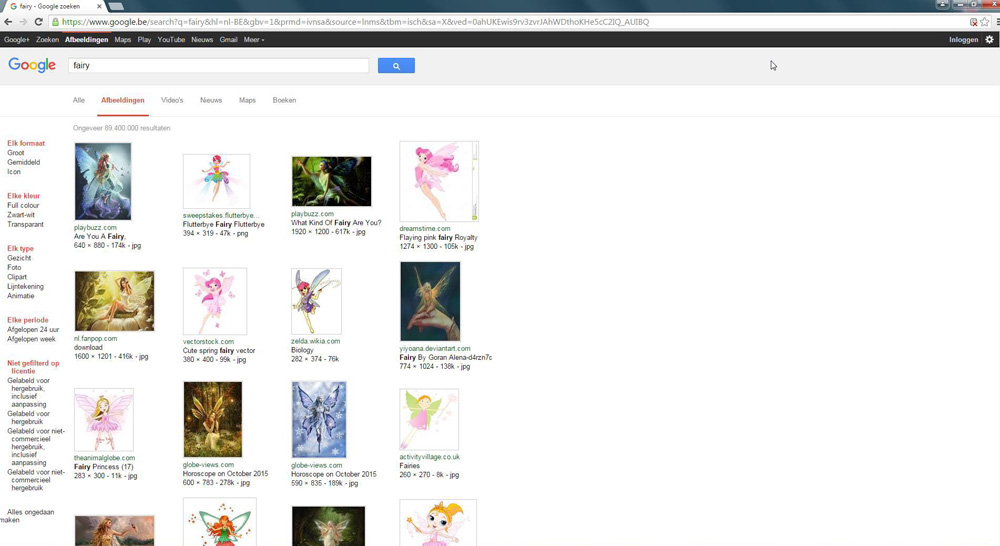Open the 'Cute spring fairy vector' thumbnail
Screen dimensions: 1000x546
(x=215, y=301)
